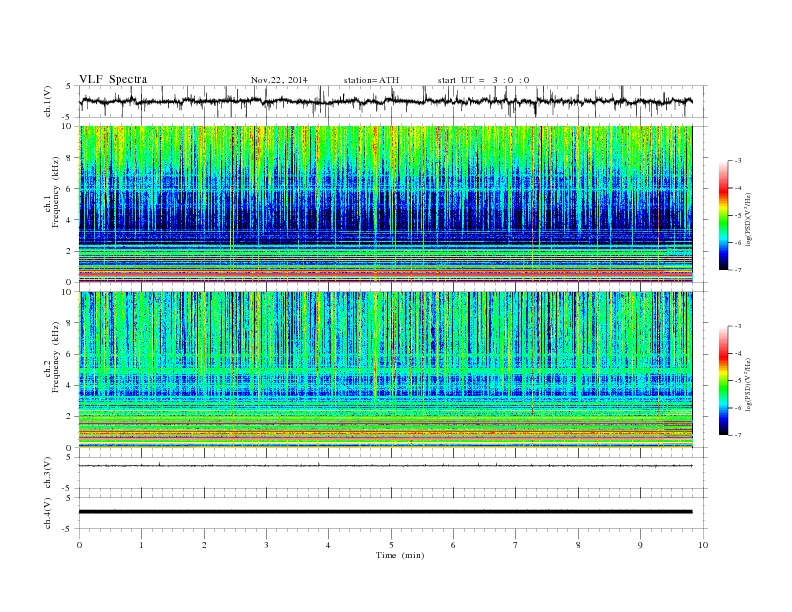Click the 'station=ATH' header label

click(371, 80)
